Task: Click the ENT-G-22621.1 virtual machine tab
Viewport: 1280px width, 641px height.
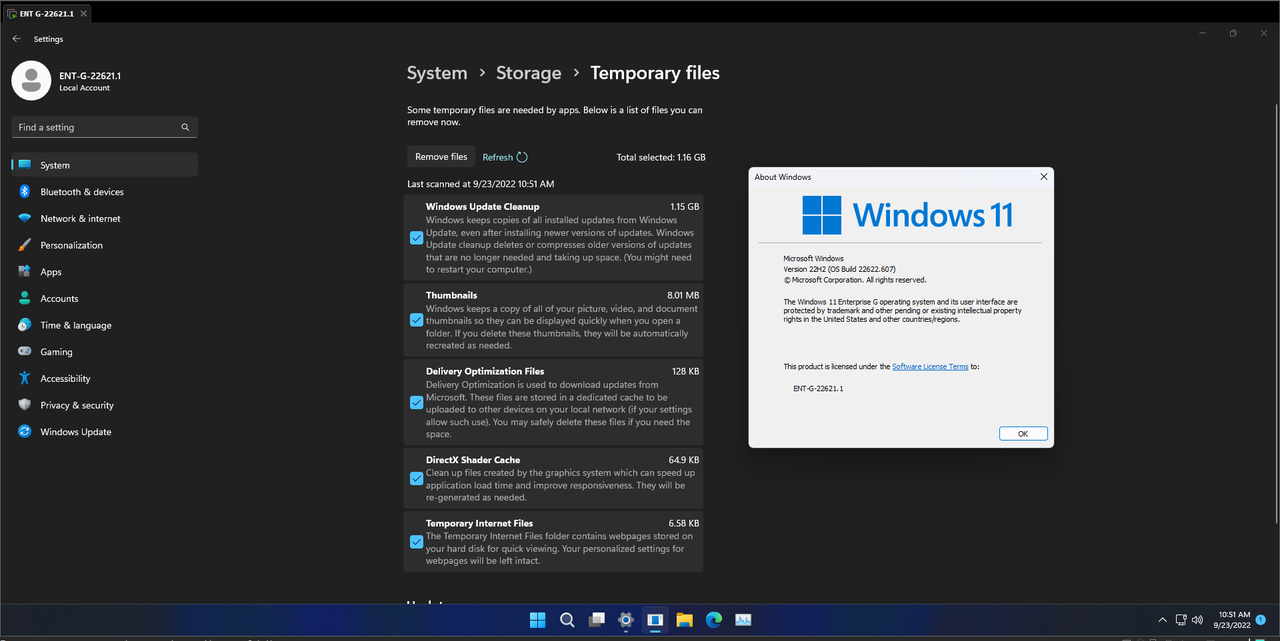Action: pos(46,13)
